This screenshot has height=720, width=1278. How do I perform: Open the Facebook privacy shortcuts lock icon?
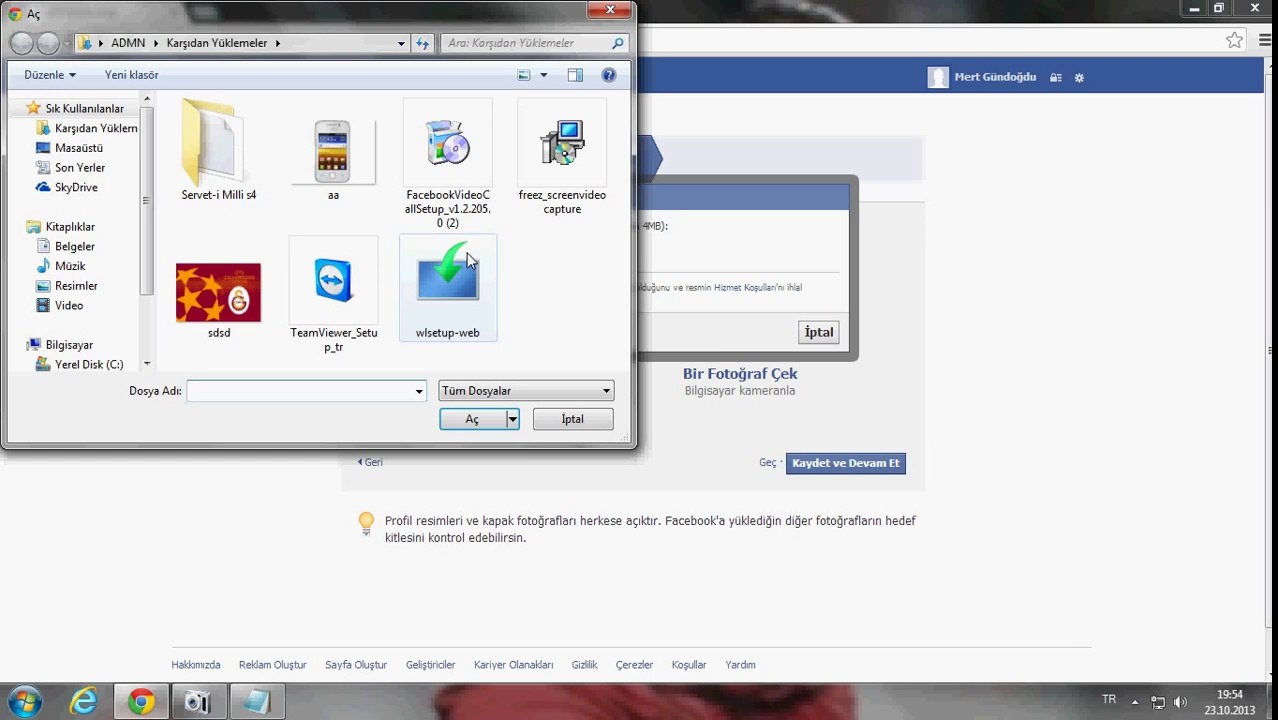point(1056,77)
